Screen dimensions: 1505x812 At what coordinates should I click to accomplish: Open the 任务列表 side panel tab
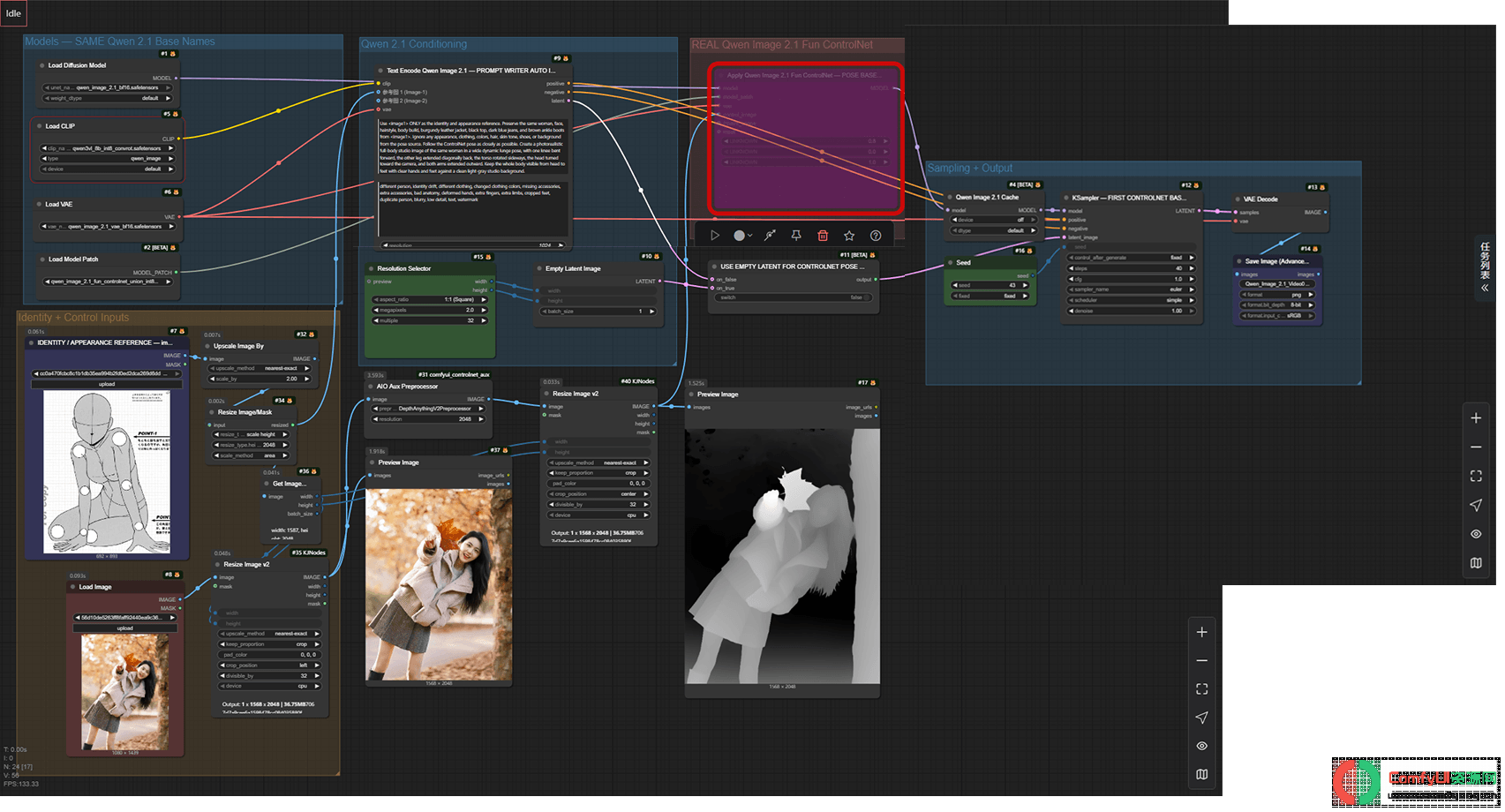1485,268
